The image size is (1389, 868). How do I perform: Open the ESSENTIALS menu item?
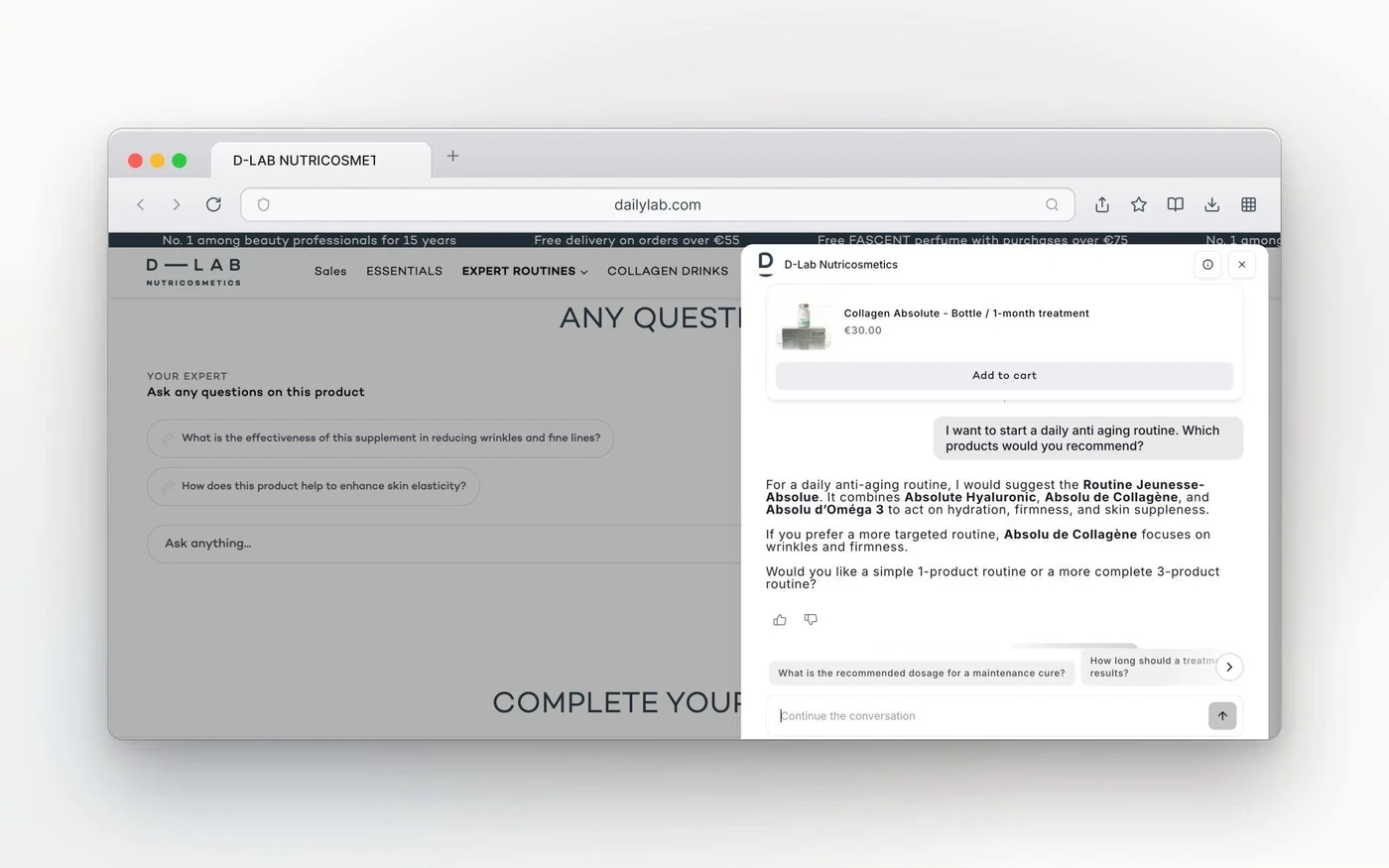point(405,271)
